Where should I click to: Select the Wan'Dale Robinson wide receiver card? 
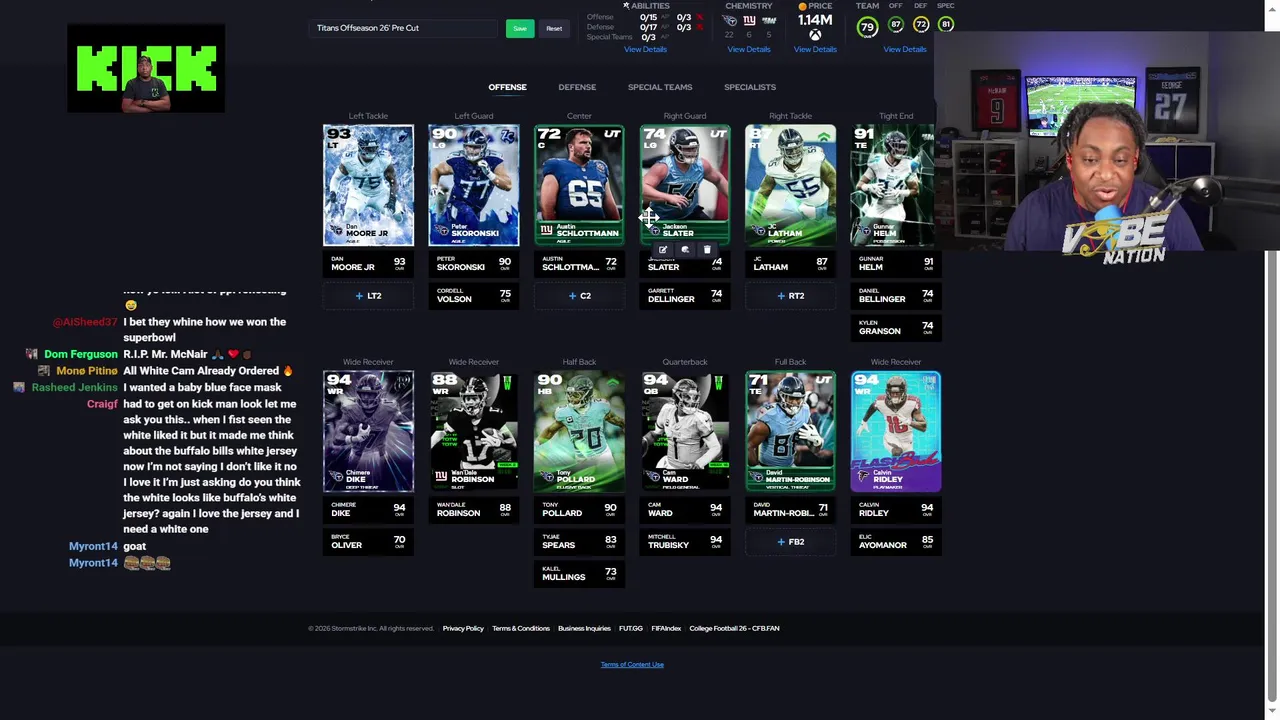pos(474,431)
